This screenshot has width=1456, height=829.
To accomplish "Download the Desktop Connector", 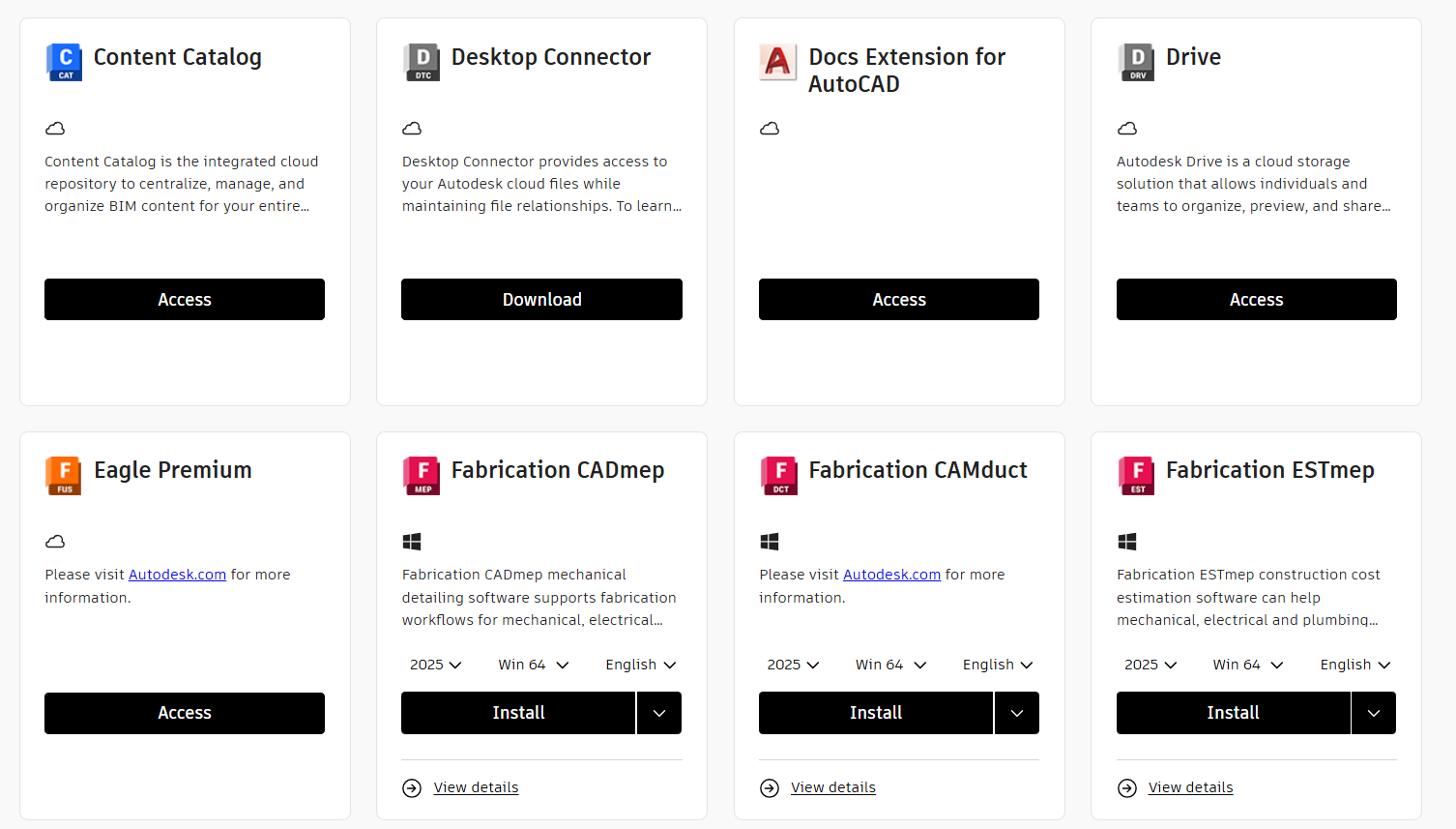I will click(x=541, y=300).
